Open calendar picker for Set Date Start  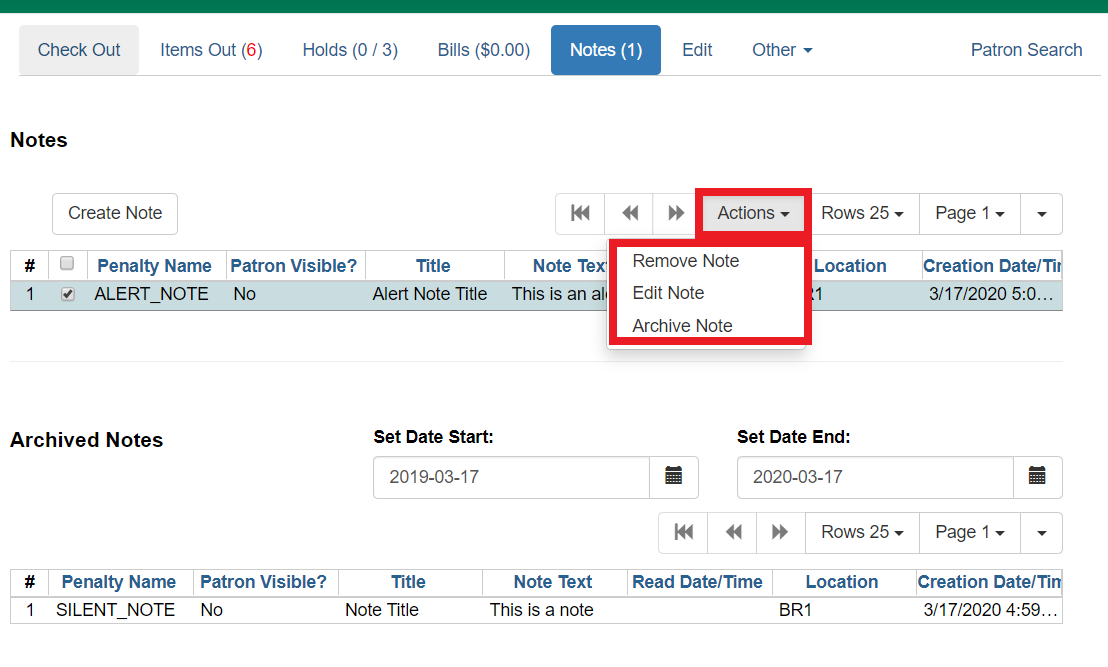tap(673, 477)
